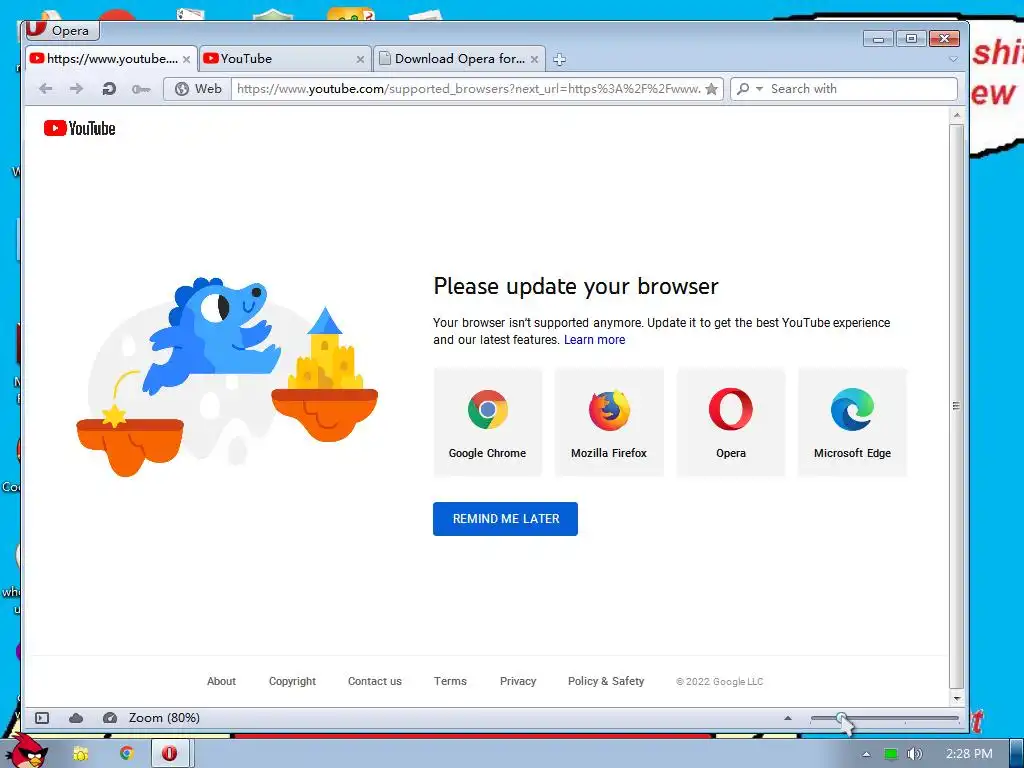Image resolution: width=1024 pixels, height=768 pixels.
Task: Open Chrome from the taskbar
Action: 127,753
